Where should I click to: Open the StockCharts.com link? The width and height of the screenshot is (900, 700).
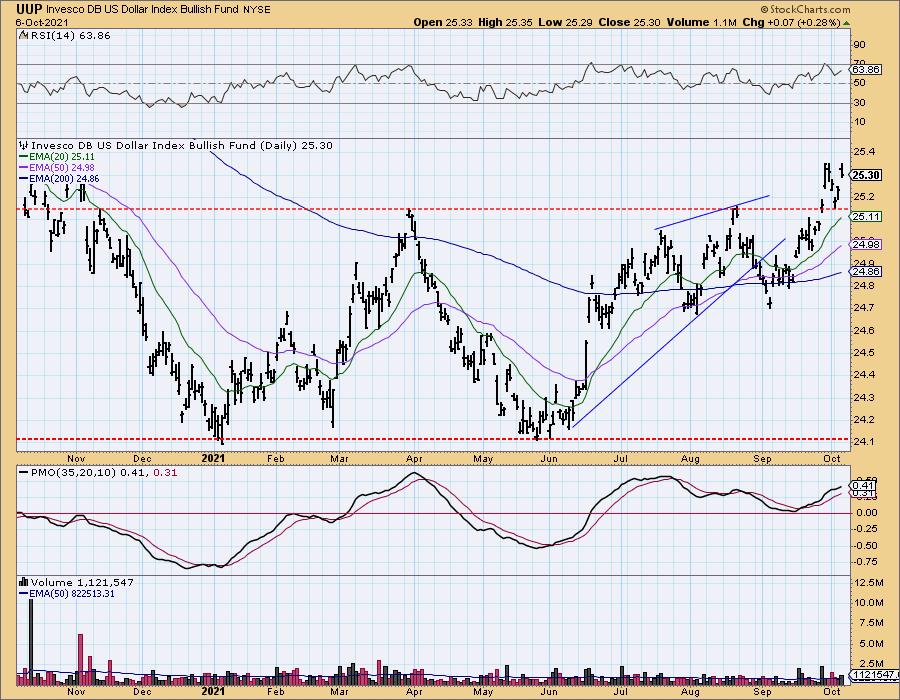tap(809, 10)
